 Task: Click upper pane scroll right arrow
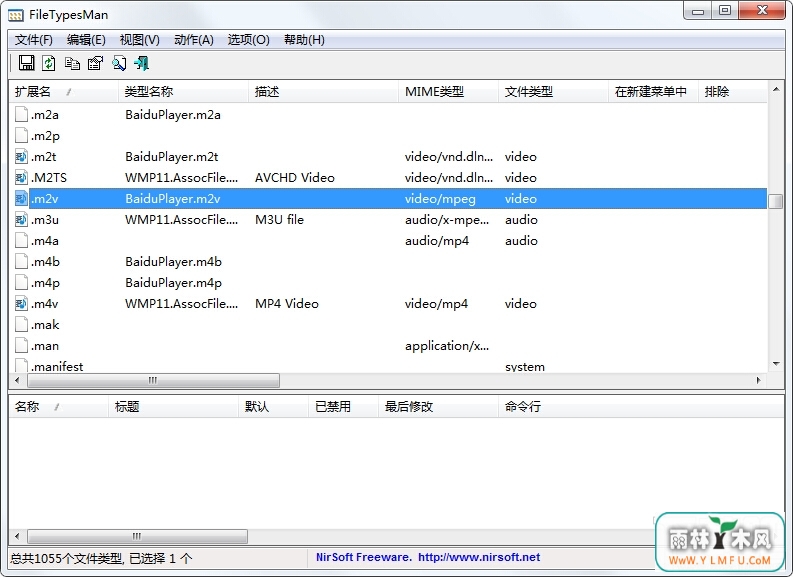pos(759,380)
